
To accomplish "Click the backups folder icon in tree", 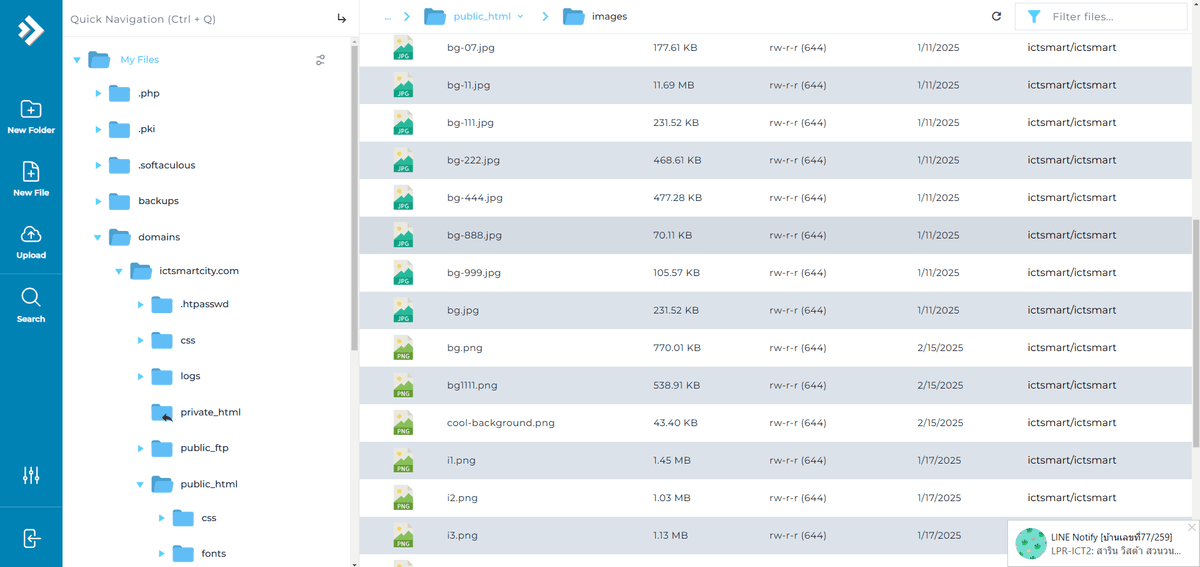I will click(120, 201).
